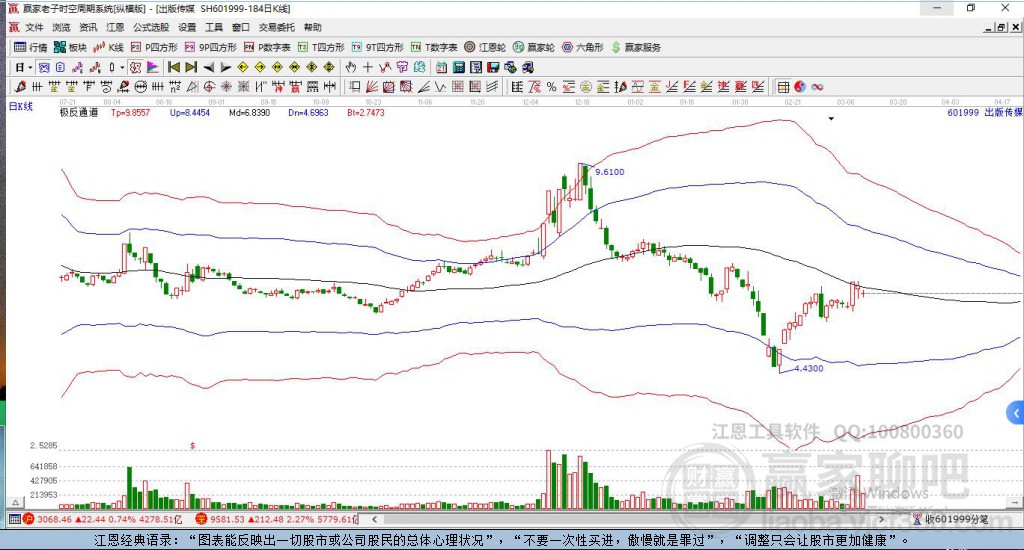This screenshot has height=550, width=1024.
Task: Launch the 江恩轮 tool
Action: 485,47
